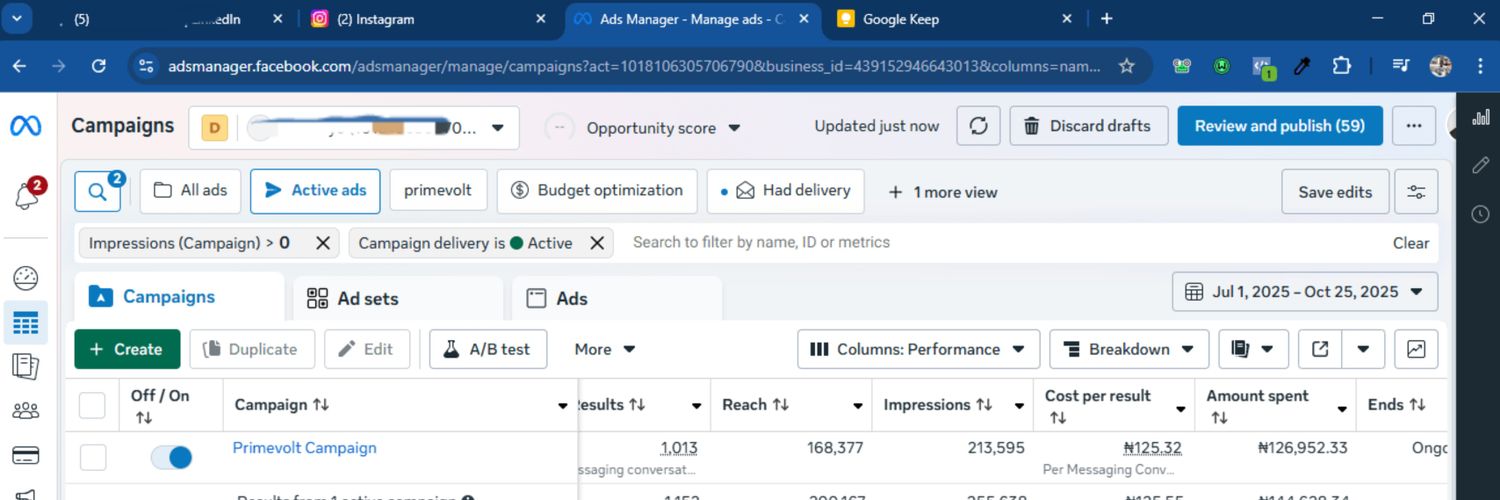This screenshot has width=1500, height=500.
Task: Click the site information icon in address bar
Action: click(146, 66)
